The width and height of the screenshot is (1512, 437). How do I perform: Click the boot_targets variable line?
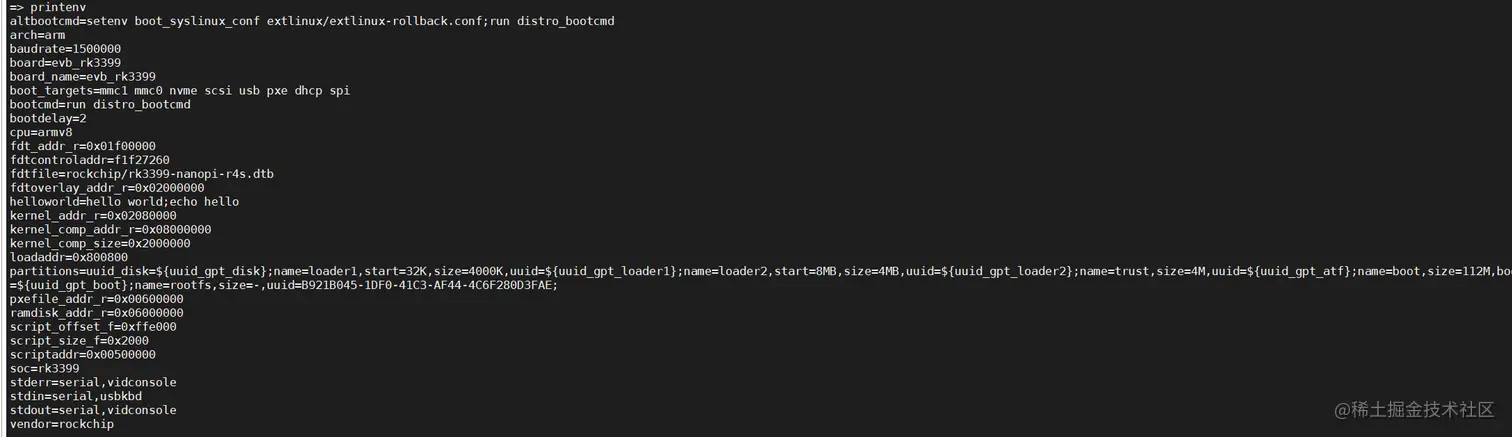coord(180,91)
